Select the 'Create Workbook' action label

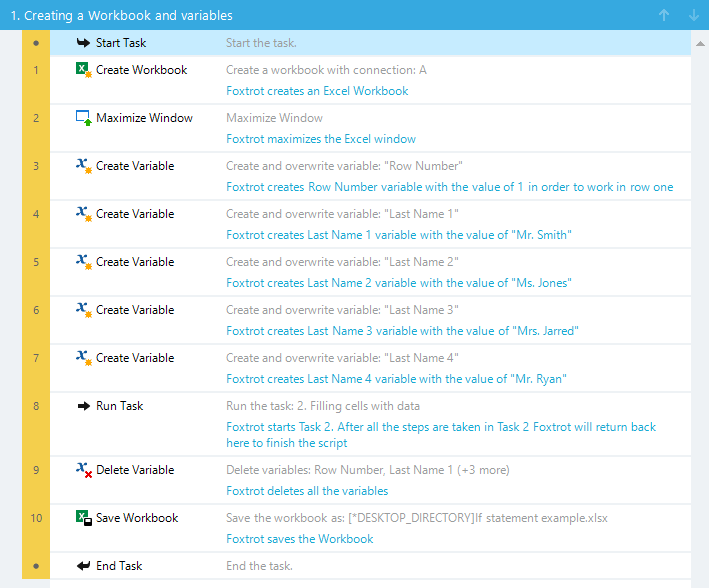tap(142, 70)
